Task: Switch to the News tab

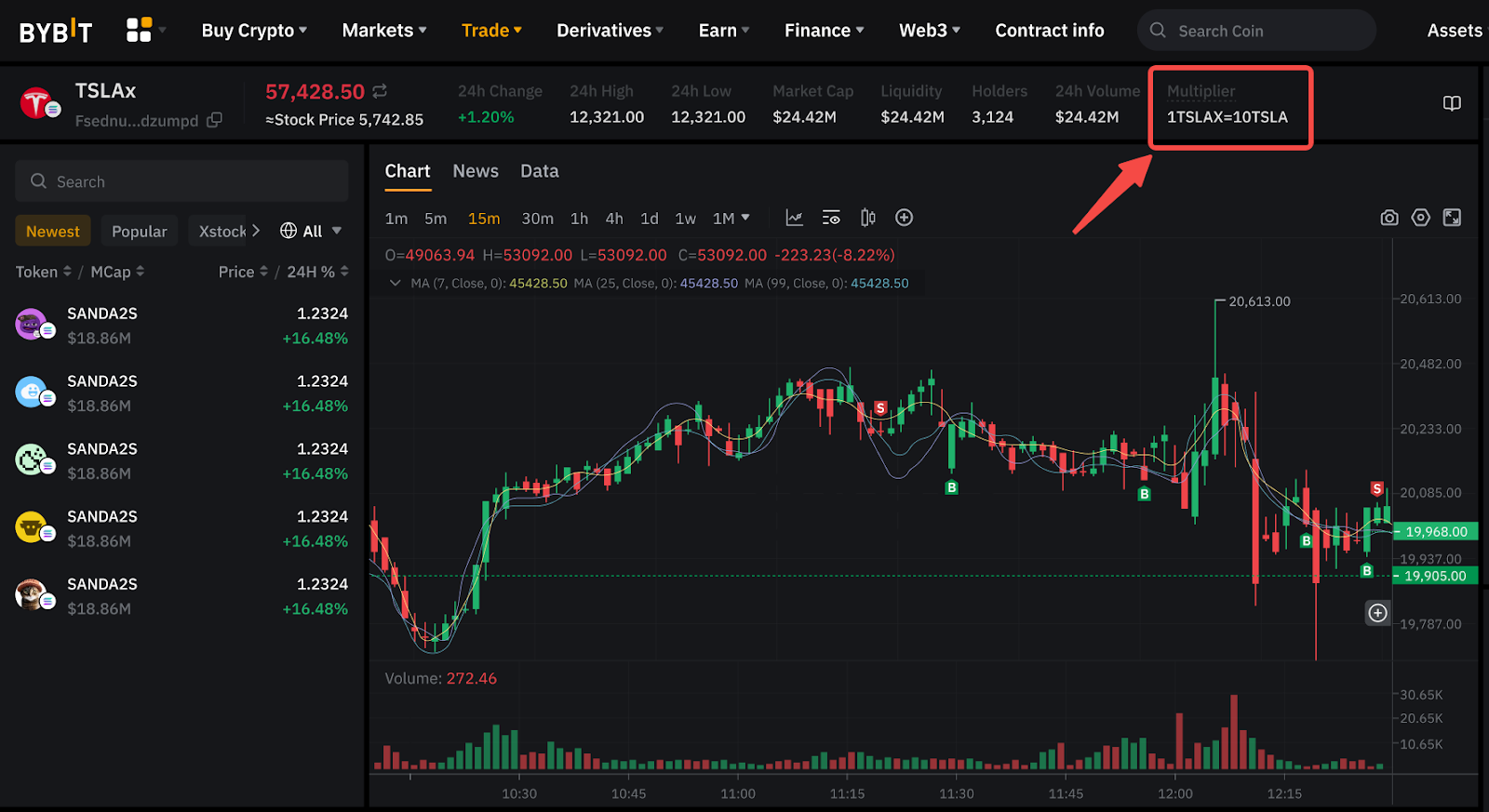Action: click(476, 171)
